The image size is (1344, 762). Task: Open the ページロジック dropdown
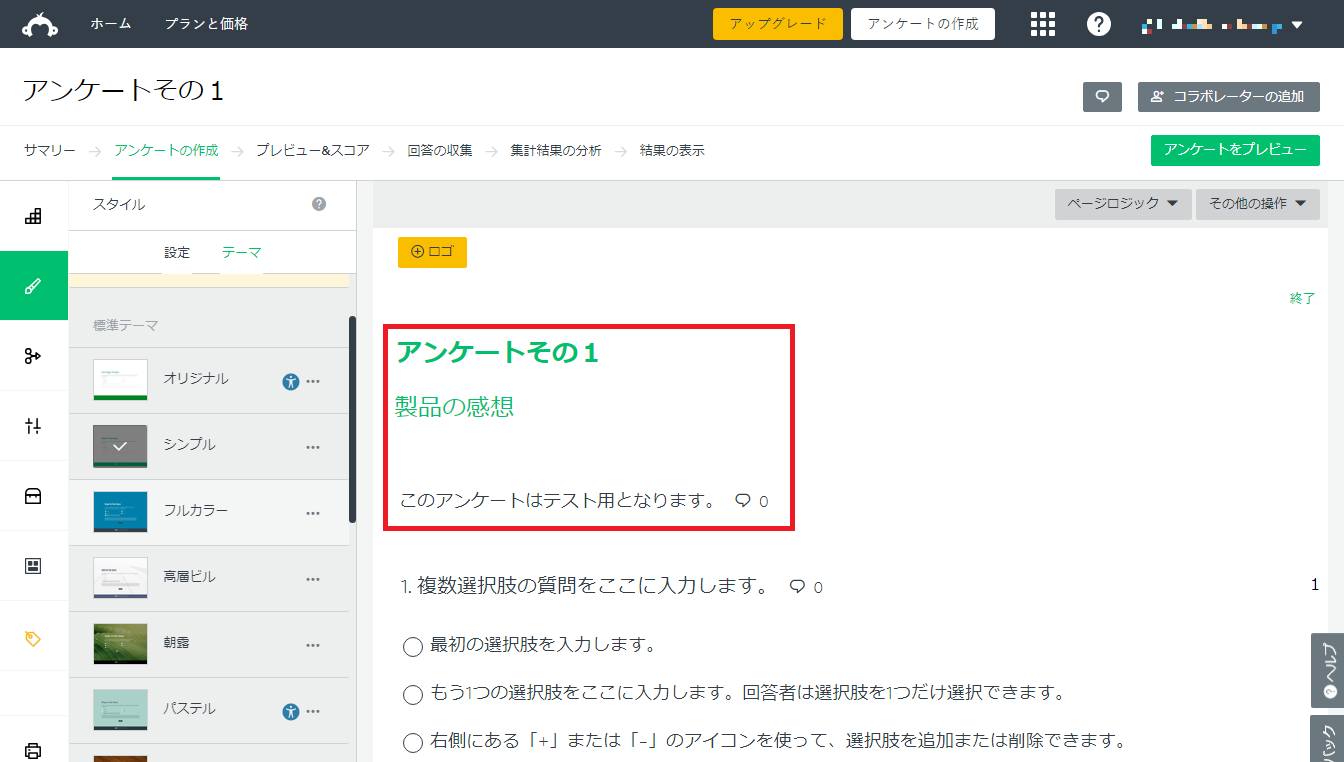coord(1122,203)
